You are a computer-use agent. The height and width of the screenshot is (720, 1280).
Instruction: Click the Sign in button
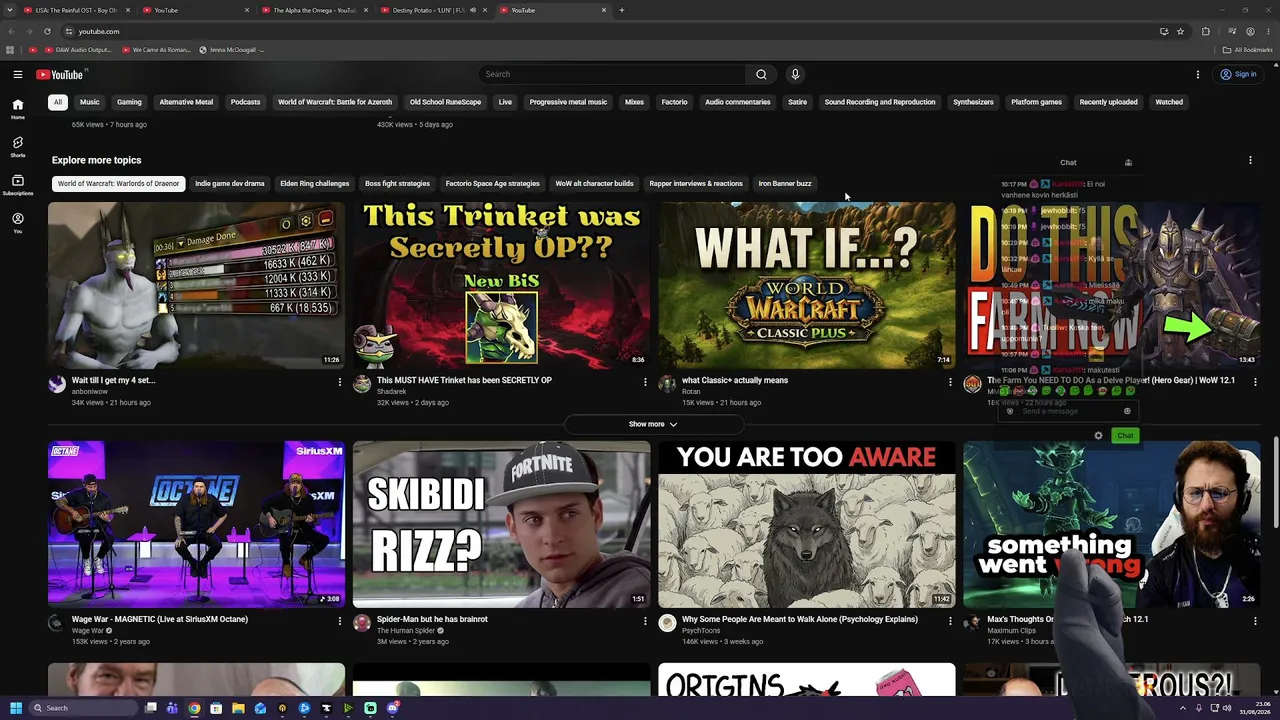[x=1238, y=74]
